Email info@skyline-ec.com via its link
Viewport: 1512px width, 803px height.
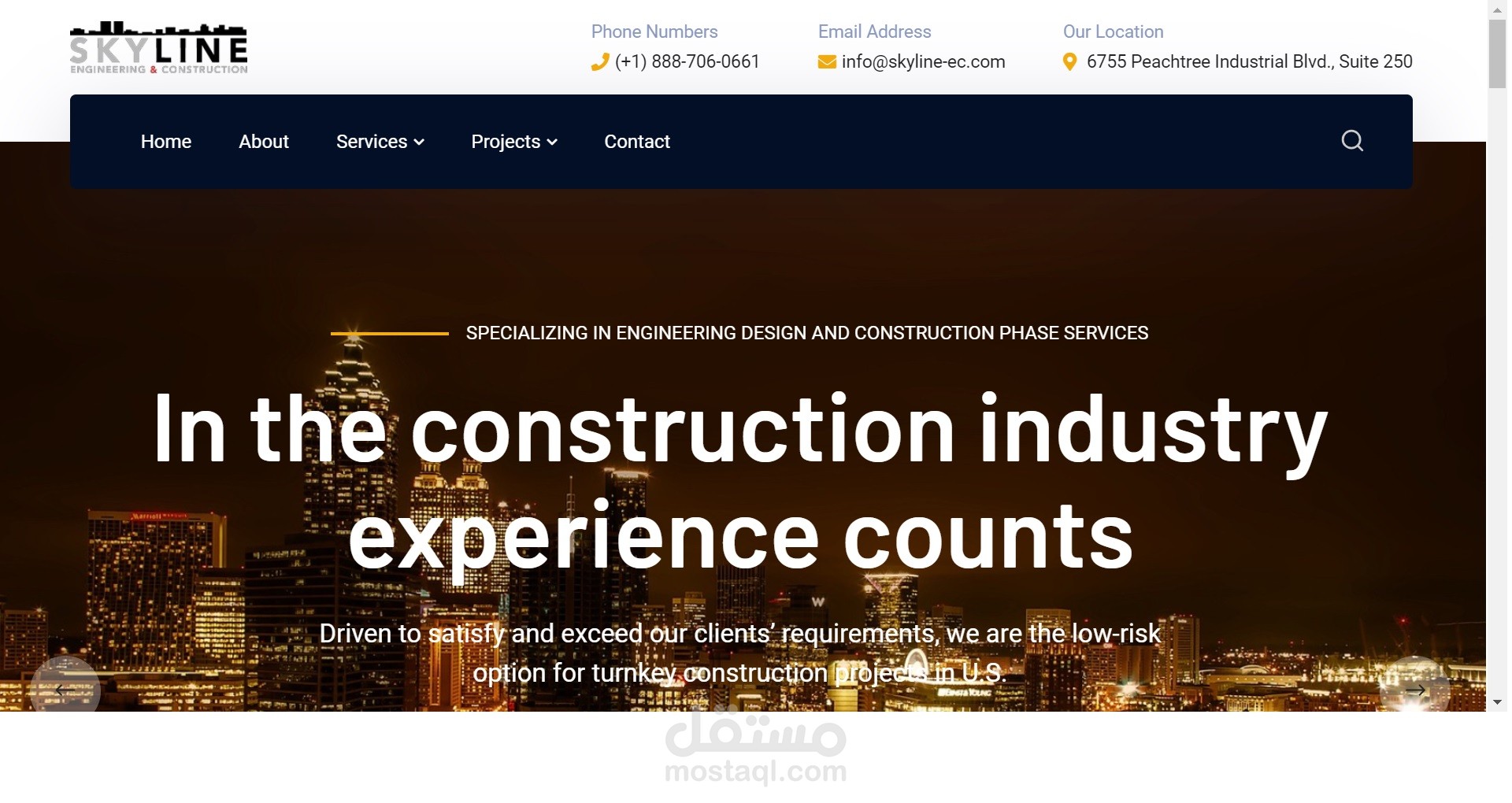coord(922,61)
